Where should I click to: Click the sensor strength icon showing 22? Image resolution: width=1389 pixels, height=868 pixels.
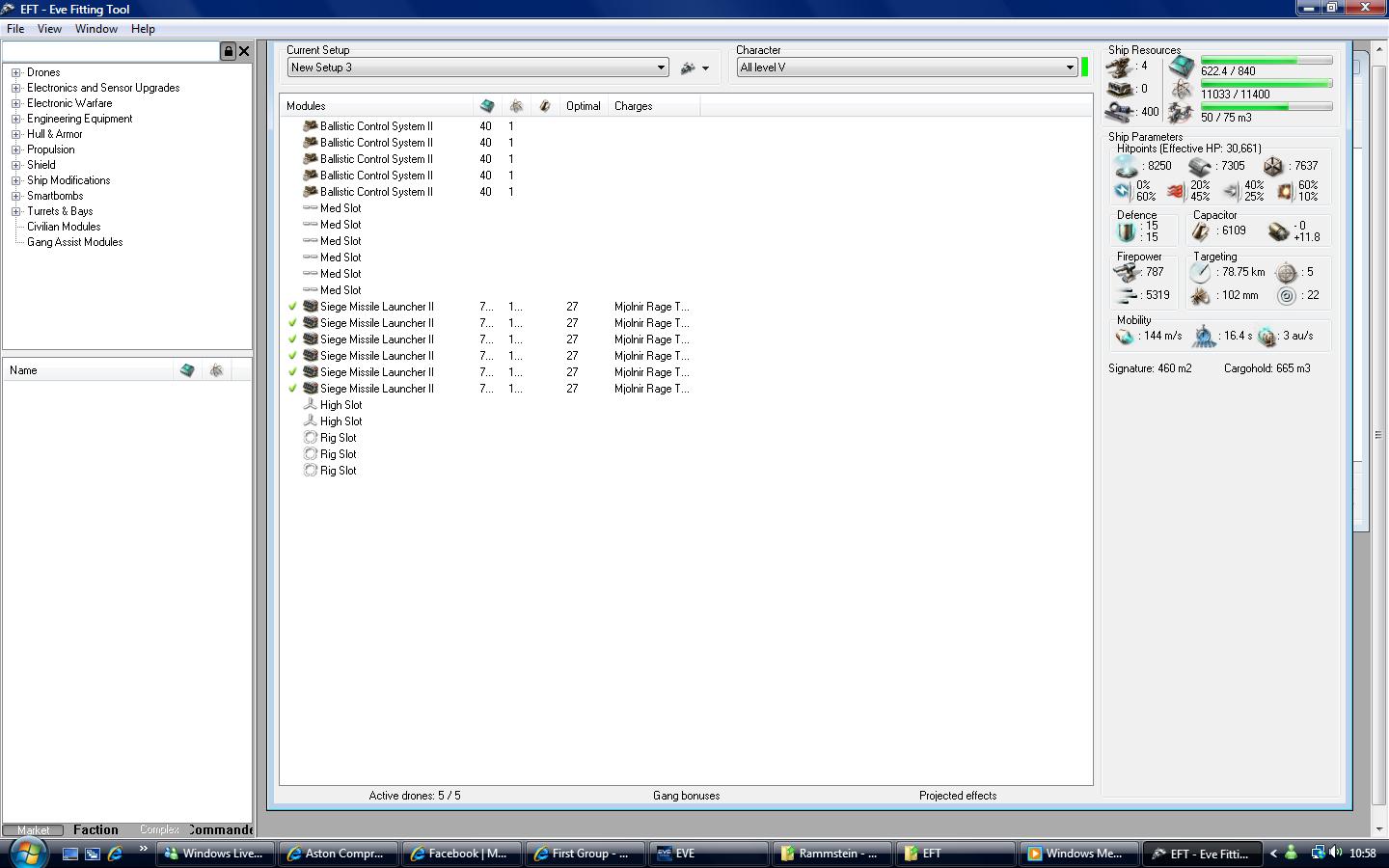[1286, 296]
